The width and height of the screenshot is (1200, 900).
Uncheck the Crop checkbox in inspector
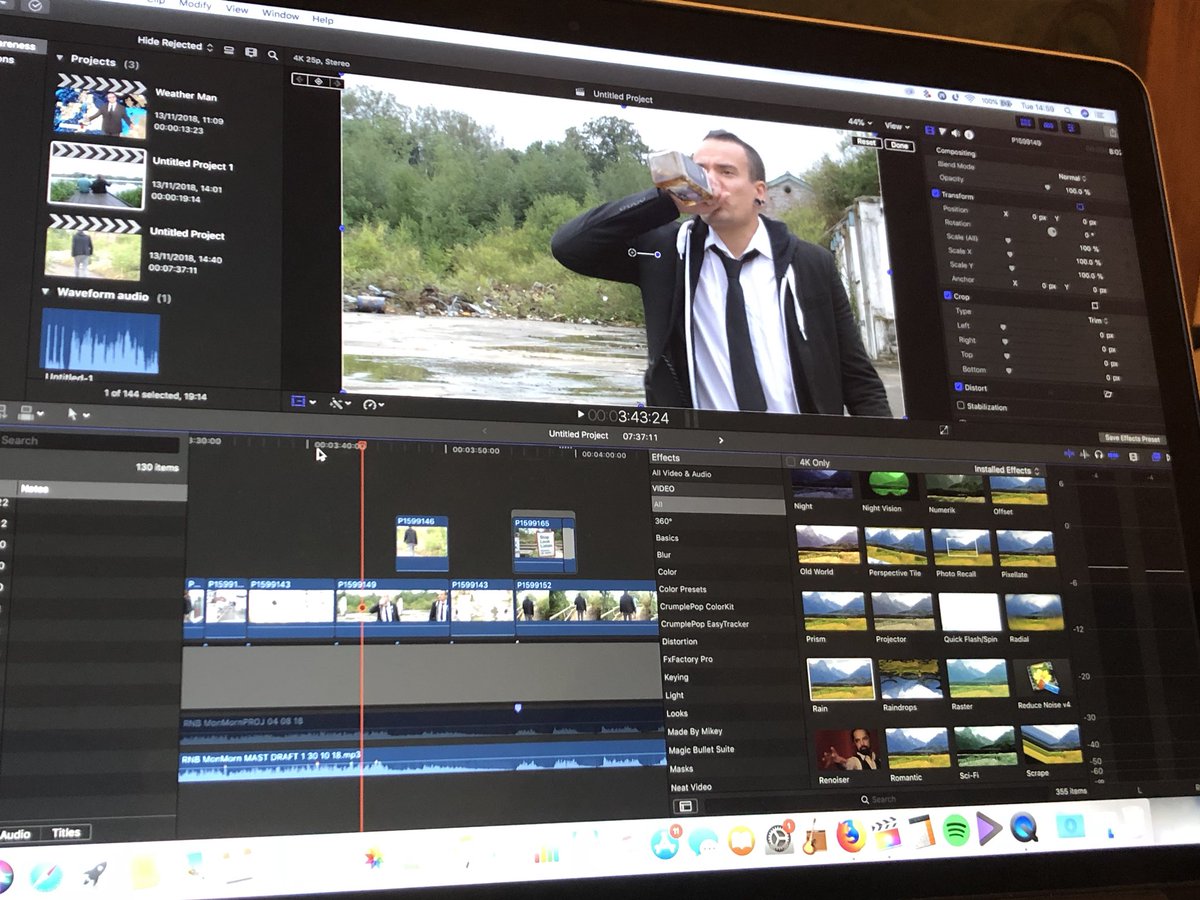pos(948,296)
